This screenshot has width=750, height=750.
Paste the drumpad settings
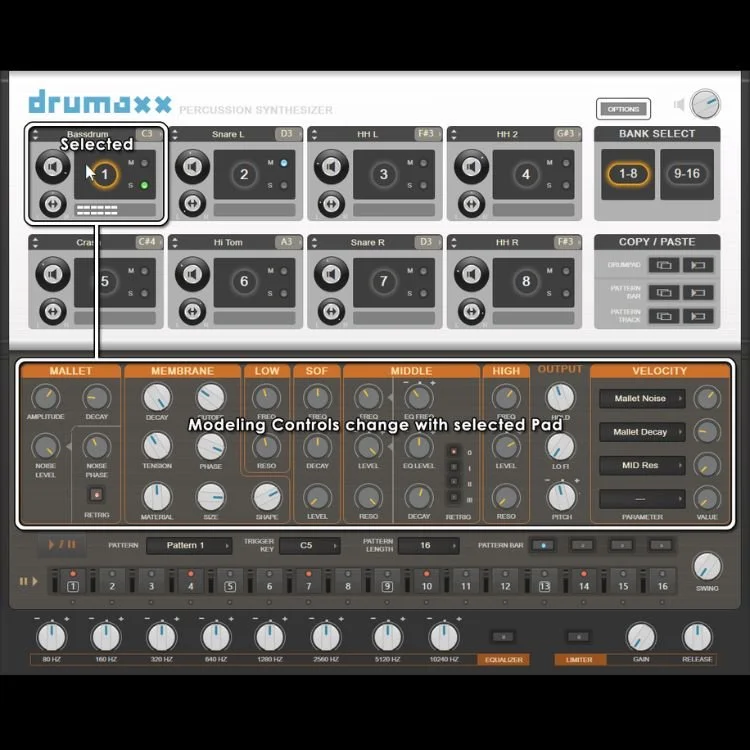click(x=698, y=265)
